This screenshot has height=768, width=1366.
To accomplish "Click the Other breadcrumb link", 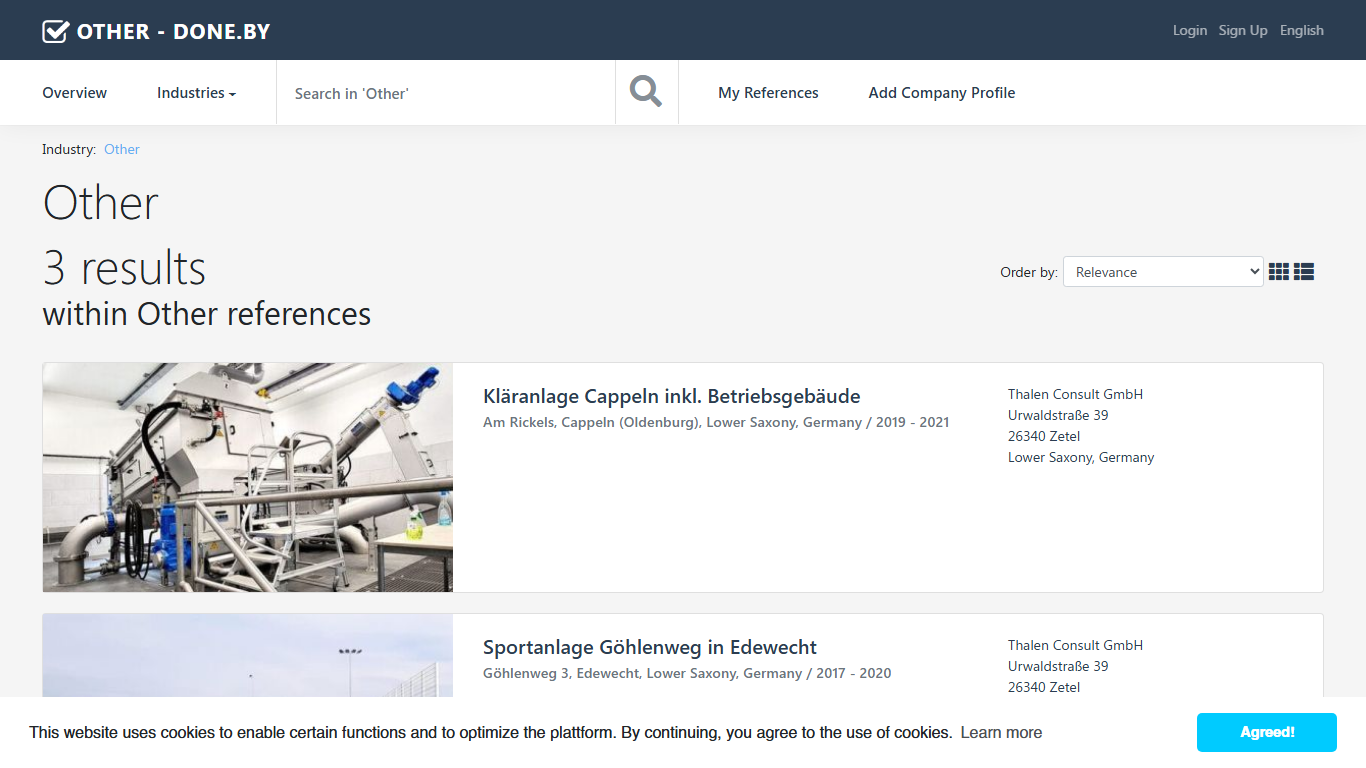I will [122, 149].
